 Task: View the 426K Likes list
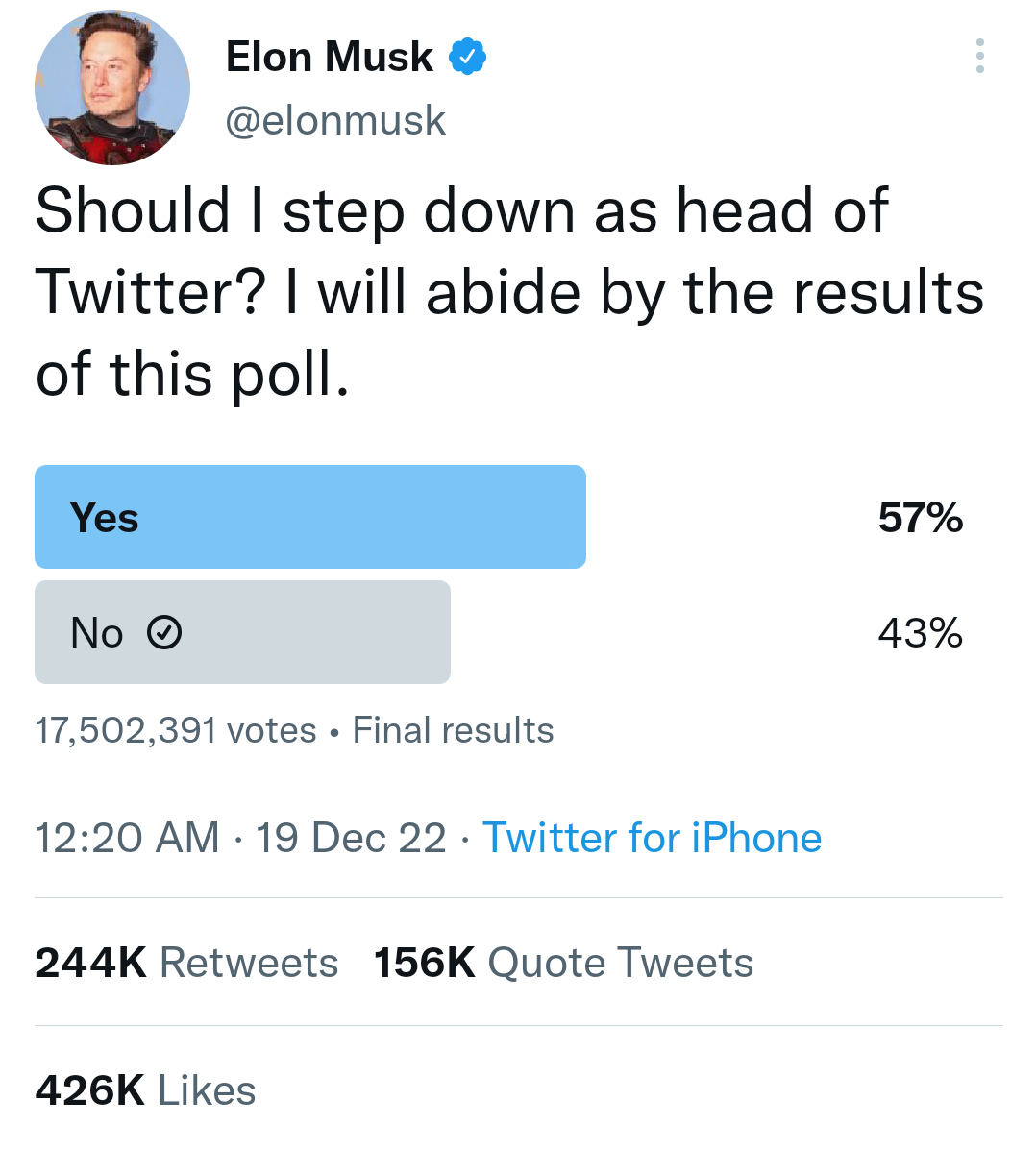click(x=145, y=1090)
